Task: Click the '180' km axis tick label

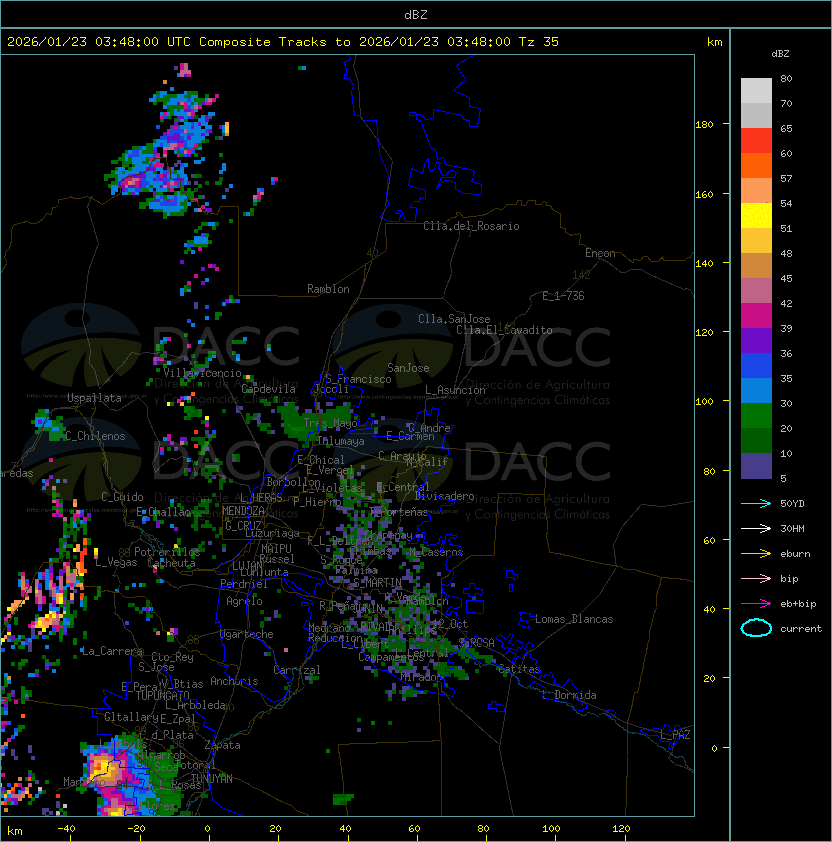Action: tap(704, 125)
